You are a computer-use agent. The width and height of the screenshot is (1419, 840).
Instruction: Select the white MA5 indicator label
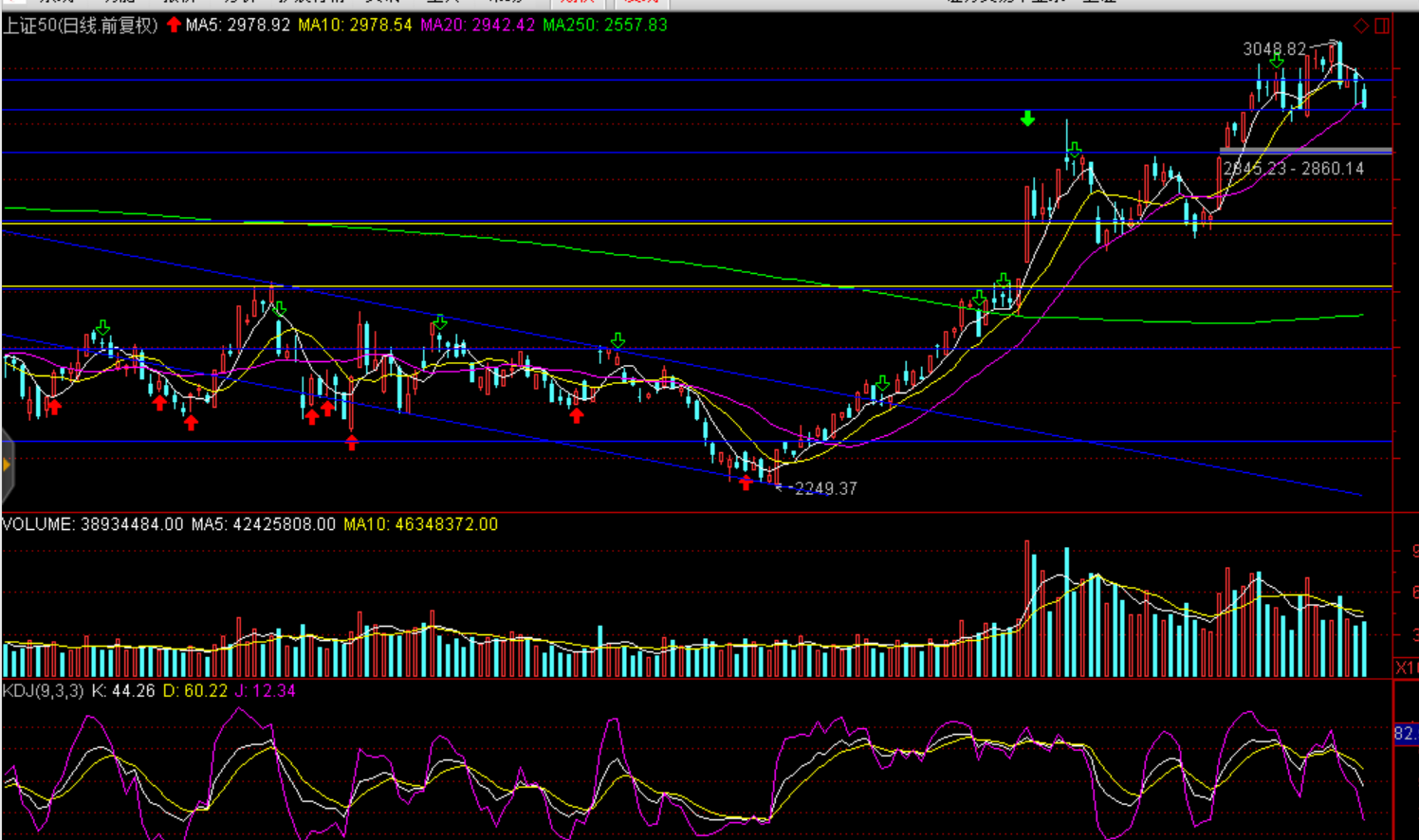(x=237, y=26)
